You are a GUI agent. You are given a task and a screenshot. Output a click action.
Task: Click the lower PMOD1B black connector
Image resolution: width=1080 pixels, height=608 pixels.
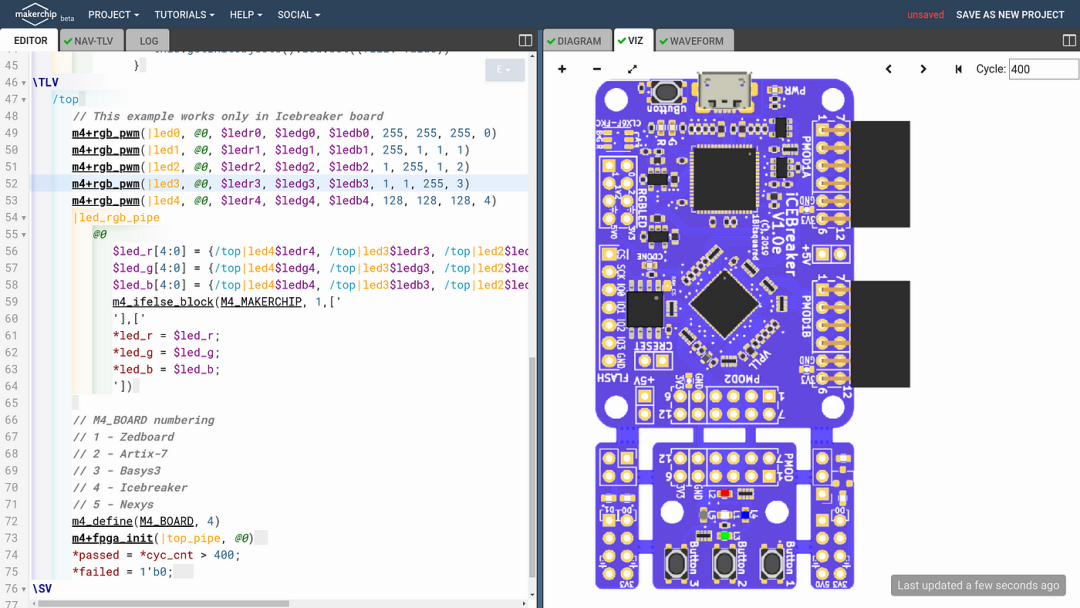click(880, 334)
